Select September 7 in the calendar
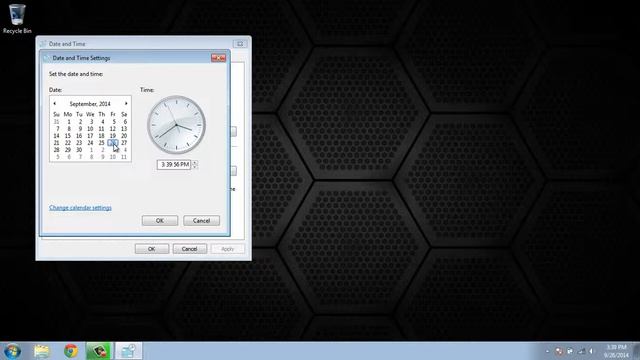This screenshot has width=640, height=360. click(57, 129)
